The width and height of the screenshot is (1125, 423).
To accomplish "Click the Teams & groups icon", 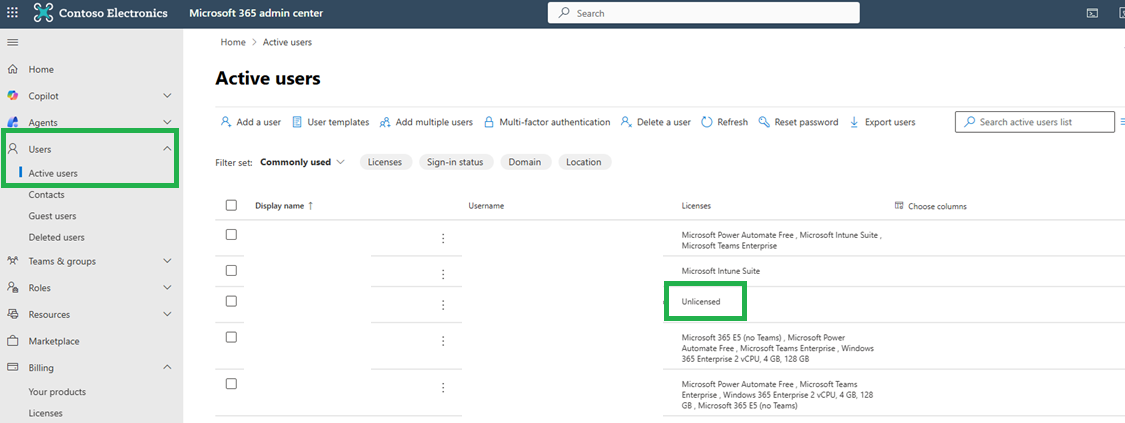I will pos(12,261).
